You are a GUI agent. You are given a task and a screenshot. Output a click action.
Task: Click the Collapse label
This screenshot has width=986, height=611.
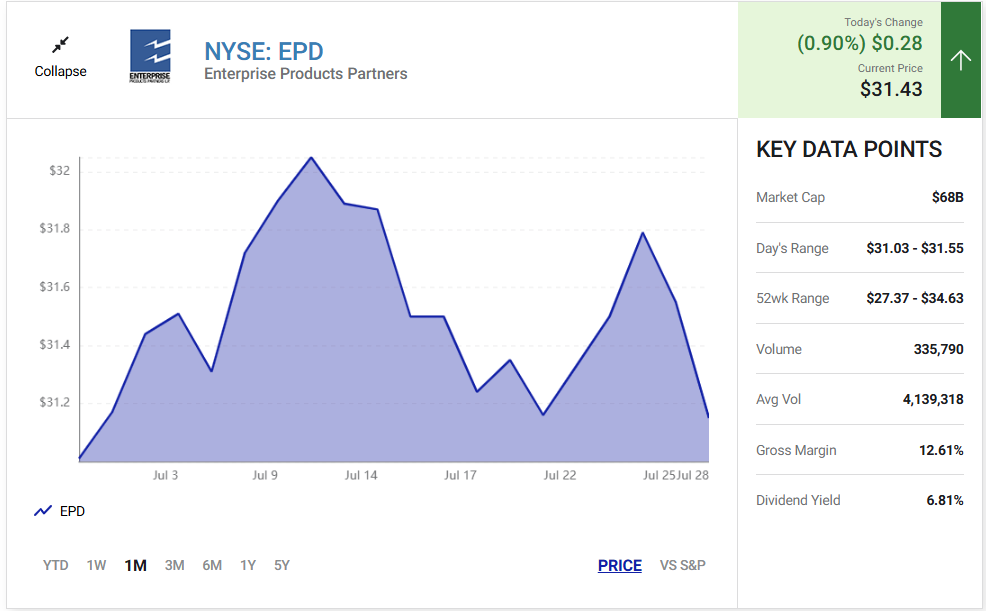pos(60,71)
